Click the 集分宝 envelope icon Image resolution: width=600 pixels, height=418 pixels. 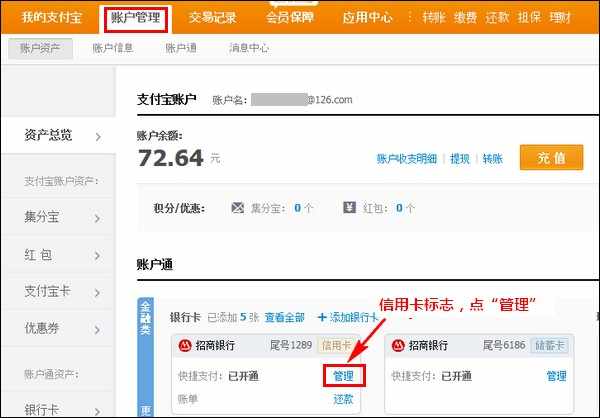click(x=238, y=208)
